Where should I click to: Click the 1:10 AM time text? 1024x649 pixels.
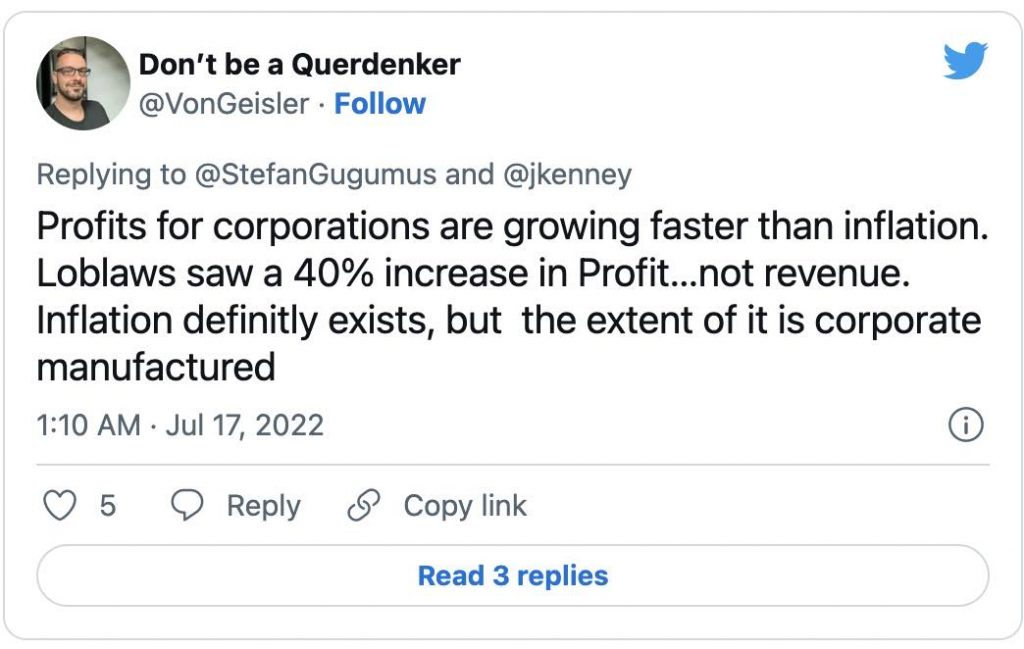tap(89, 425)
